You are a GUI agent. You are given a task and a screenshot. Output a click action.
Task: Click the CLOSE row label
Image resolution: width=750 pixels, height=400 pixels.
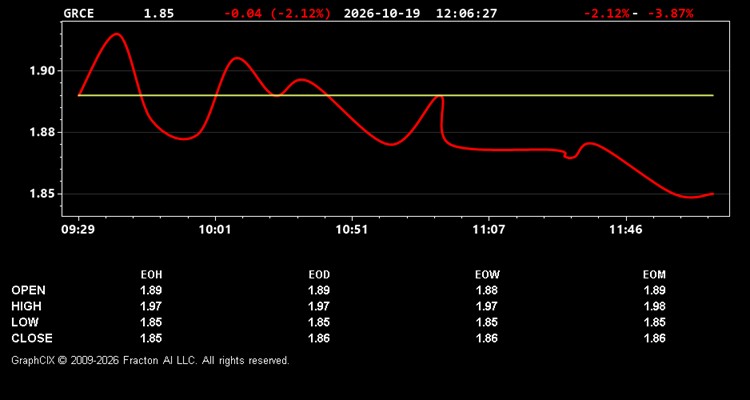[32, 338]
